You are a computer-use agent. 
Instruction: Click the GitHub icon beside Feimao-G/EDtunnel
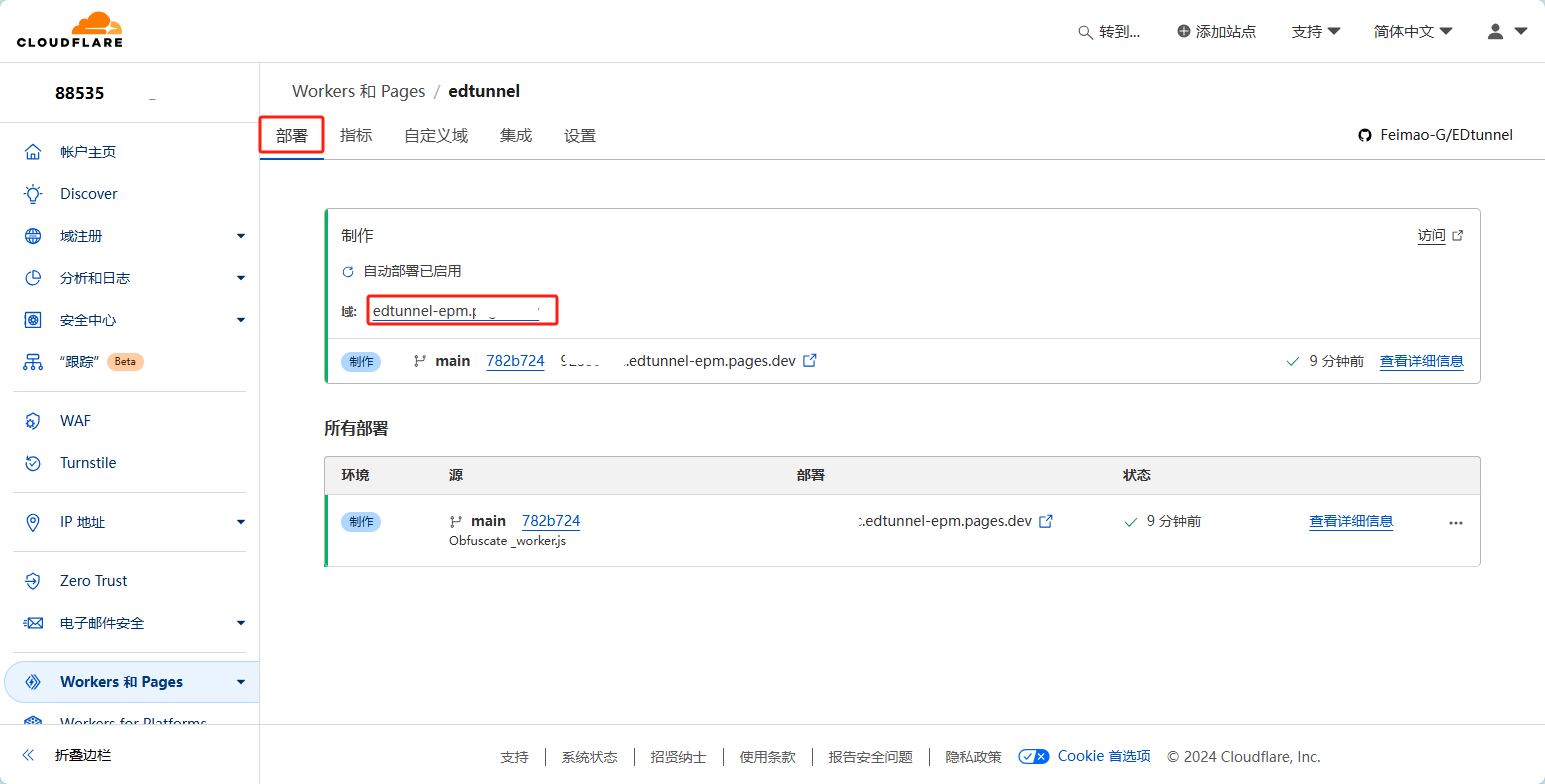tap(1365, 135)
